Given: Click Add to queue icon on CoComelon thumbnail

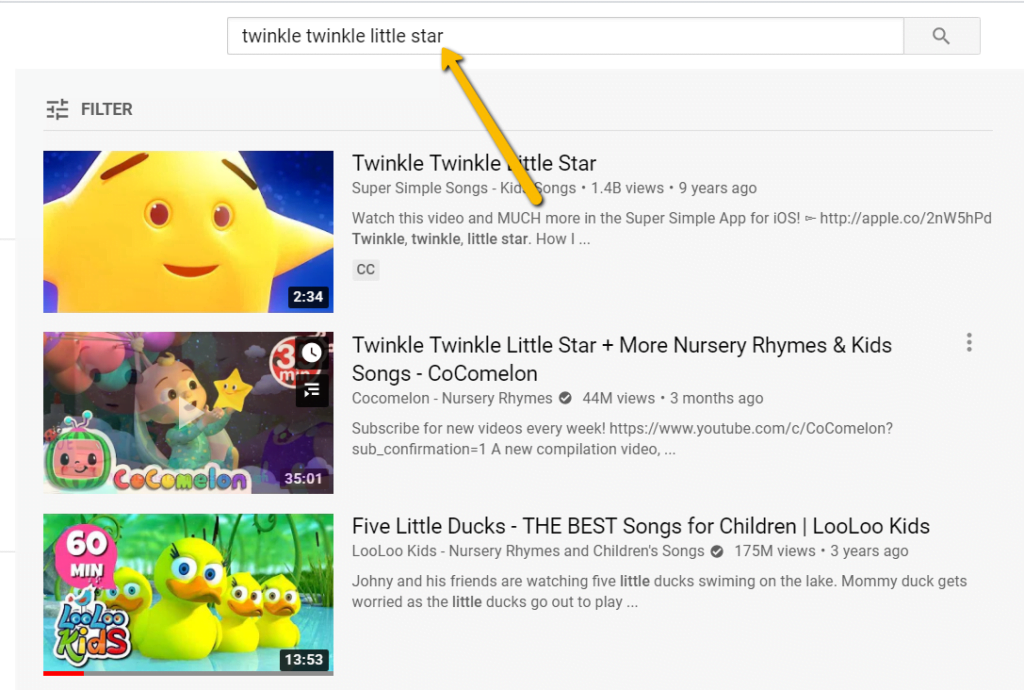Looking at the screenshot, I should (x=312, y=390).
